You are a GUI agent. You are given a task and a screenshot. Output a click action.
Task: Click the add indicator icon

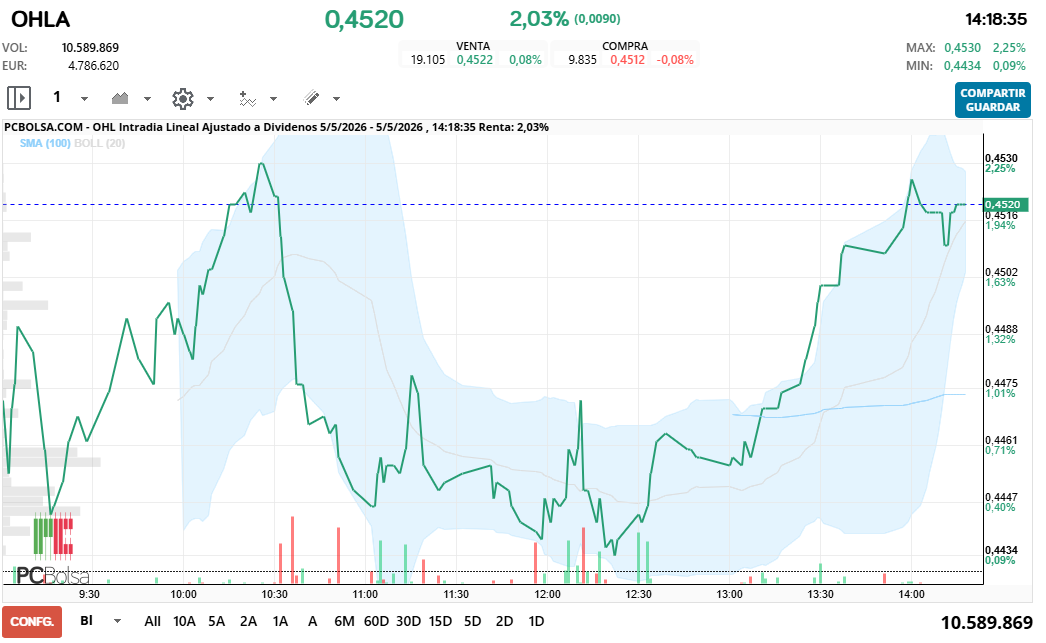247,99
